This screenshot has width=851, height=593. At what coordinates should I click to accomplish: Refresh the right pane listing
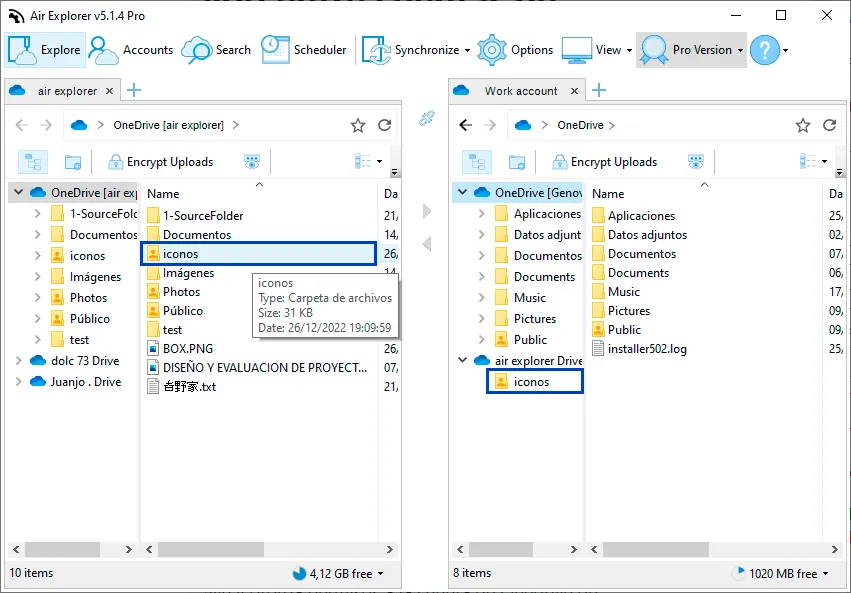pyautogui.click(x=829, y=125)
